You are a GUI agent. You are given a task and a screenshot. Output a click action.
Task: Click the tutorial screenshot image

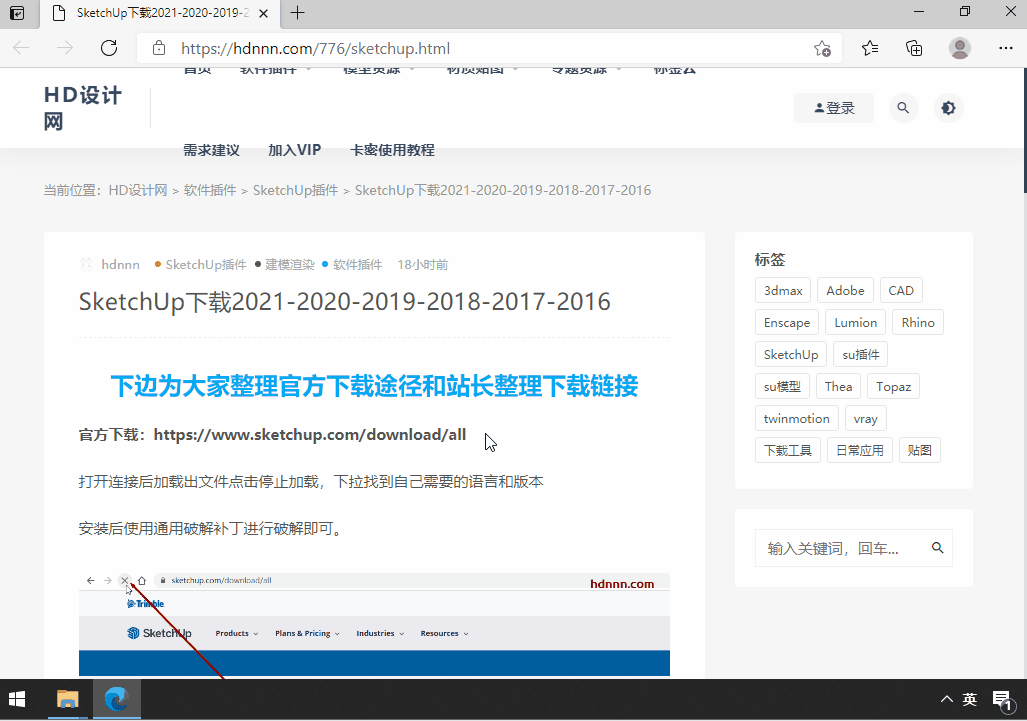(x=374, y=625)
